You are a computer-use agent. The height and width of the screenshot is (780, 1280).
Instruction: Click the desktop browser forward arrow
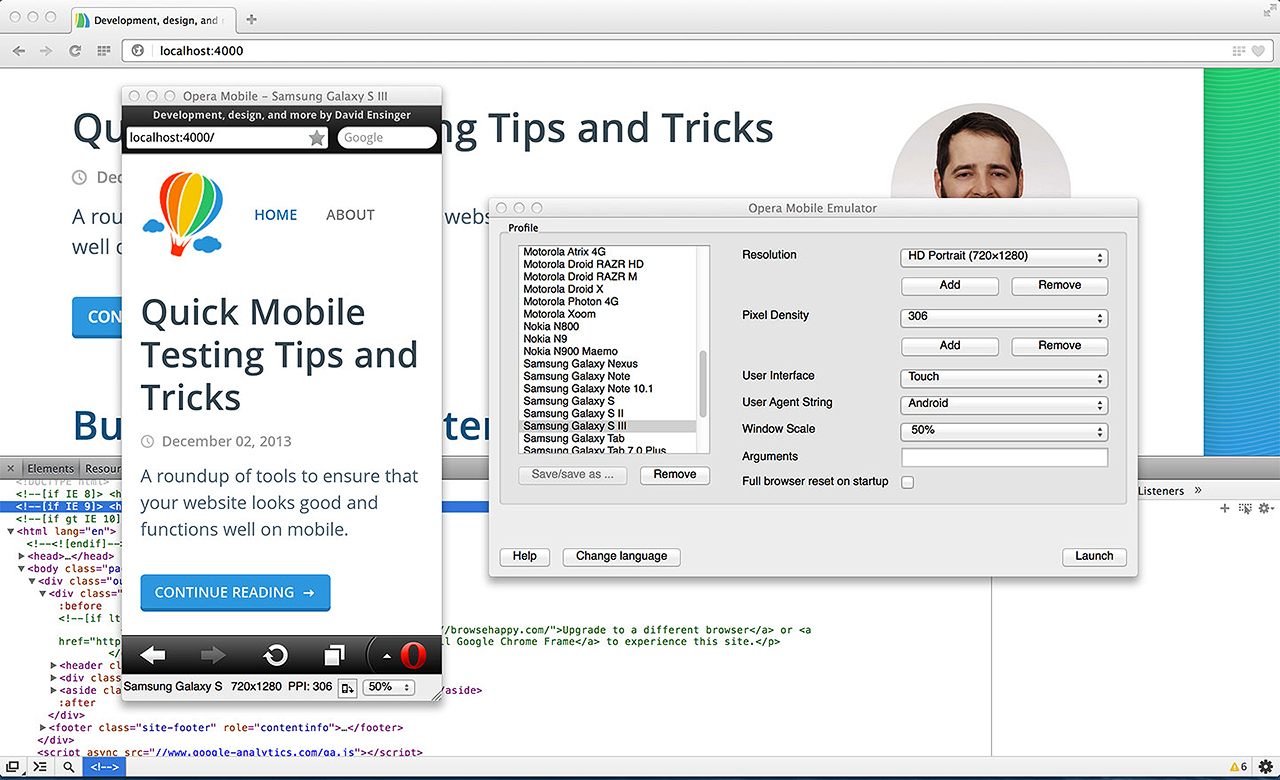click(46, 51)
